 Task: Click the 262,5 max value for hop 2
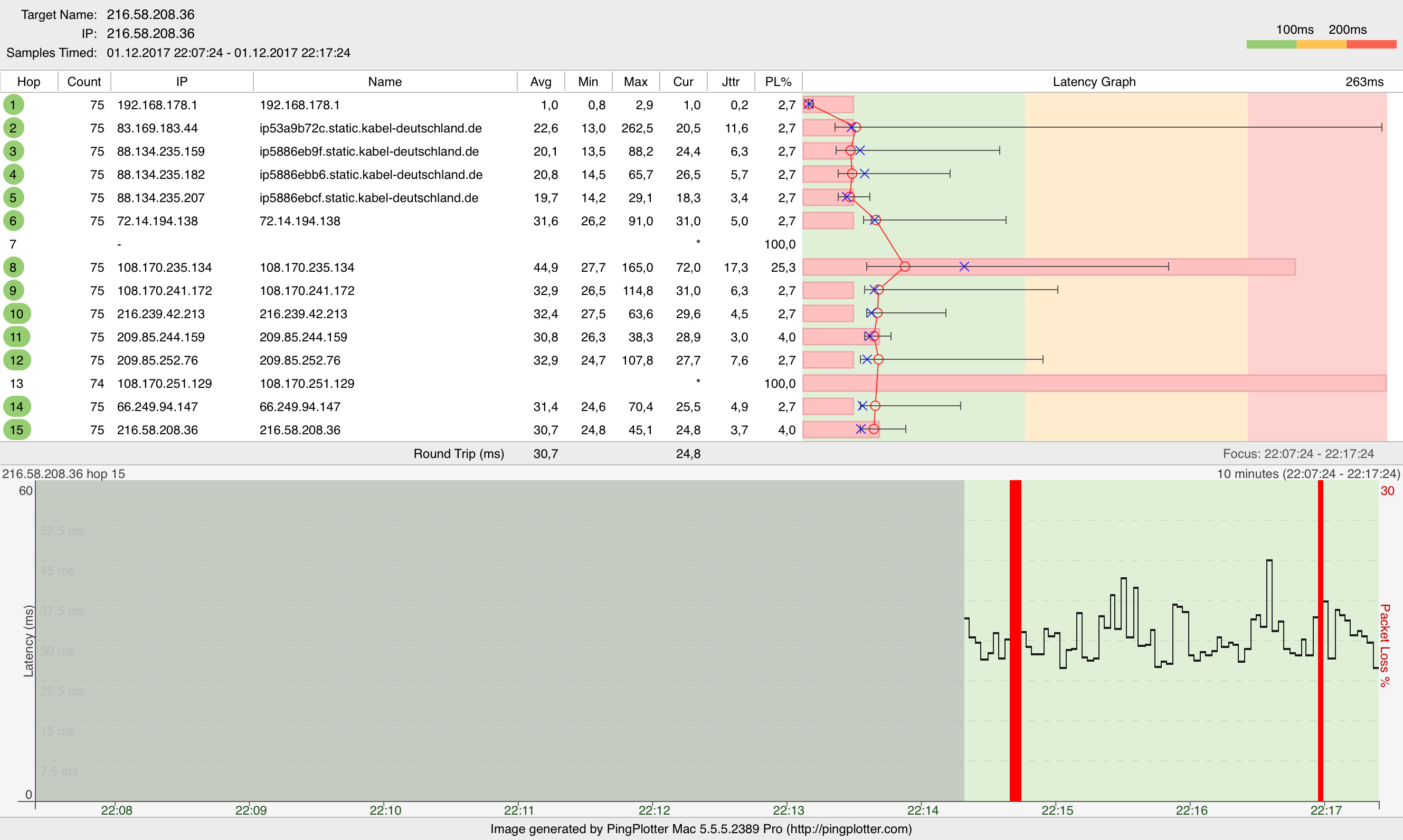637,128
